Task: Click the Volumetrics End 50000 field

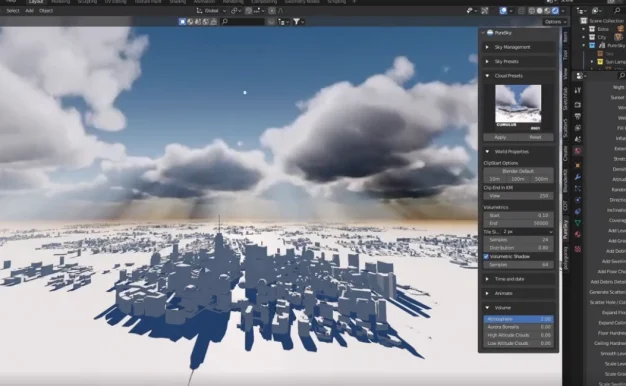Action: coord(518,224)
